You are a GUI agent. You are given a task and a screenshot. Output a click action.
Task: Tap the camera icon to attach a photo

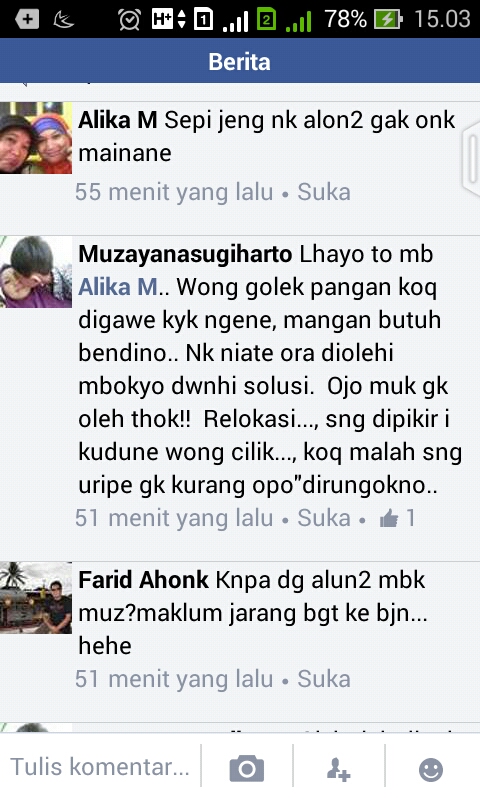[247, 768]
